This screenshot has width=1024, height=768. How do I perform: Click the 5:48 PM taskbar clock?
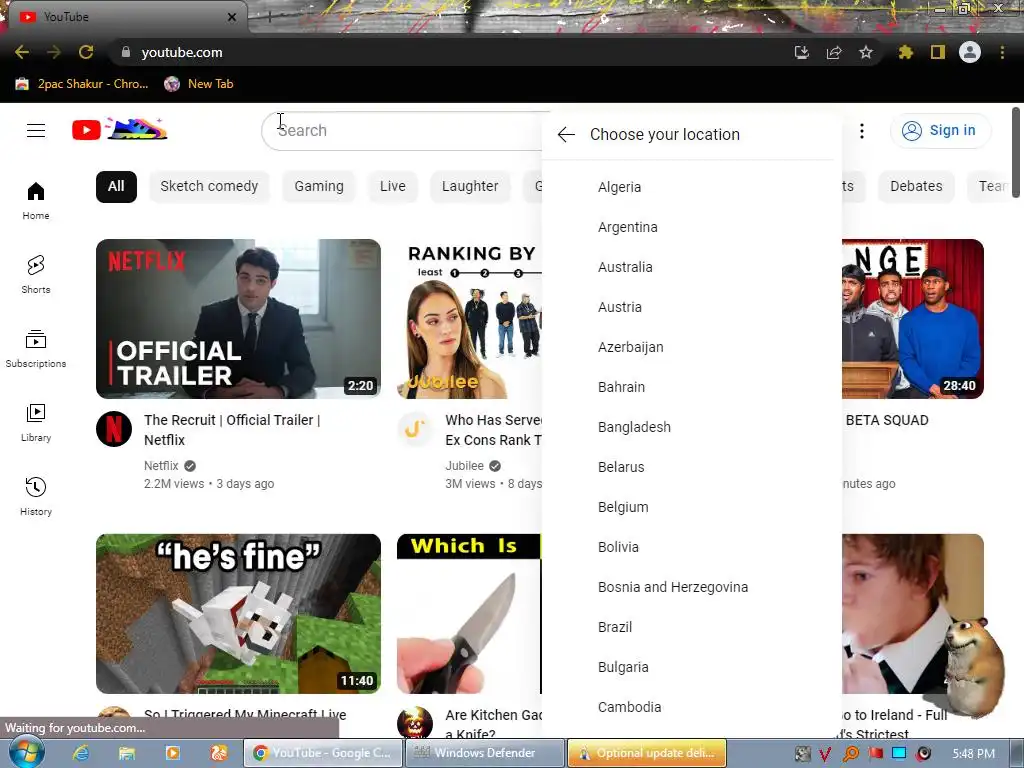click(x=973, y=754)
